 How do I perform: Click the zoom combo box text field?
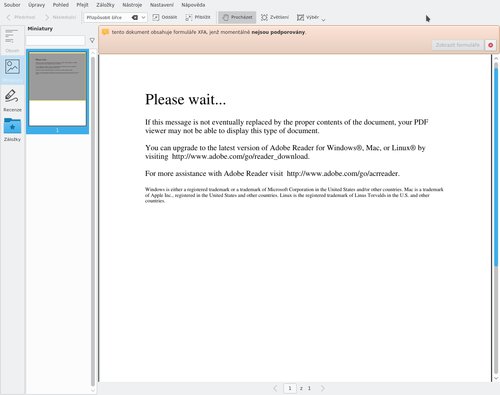pyautogui.click(x=107, y=17)
